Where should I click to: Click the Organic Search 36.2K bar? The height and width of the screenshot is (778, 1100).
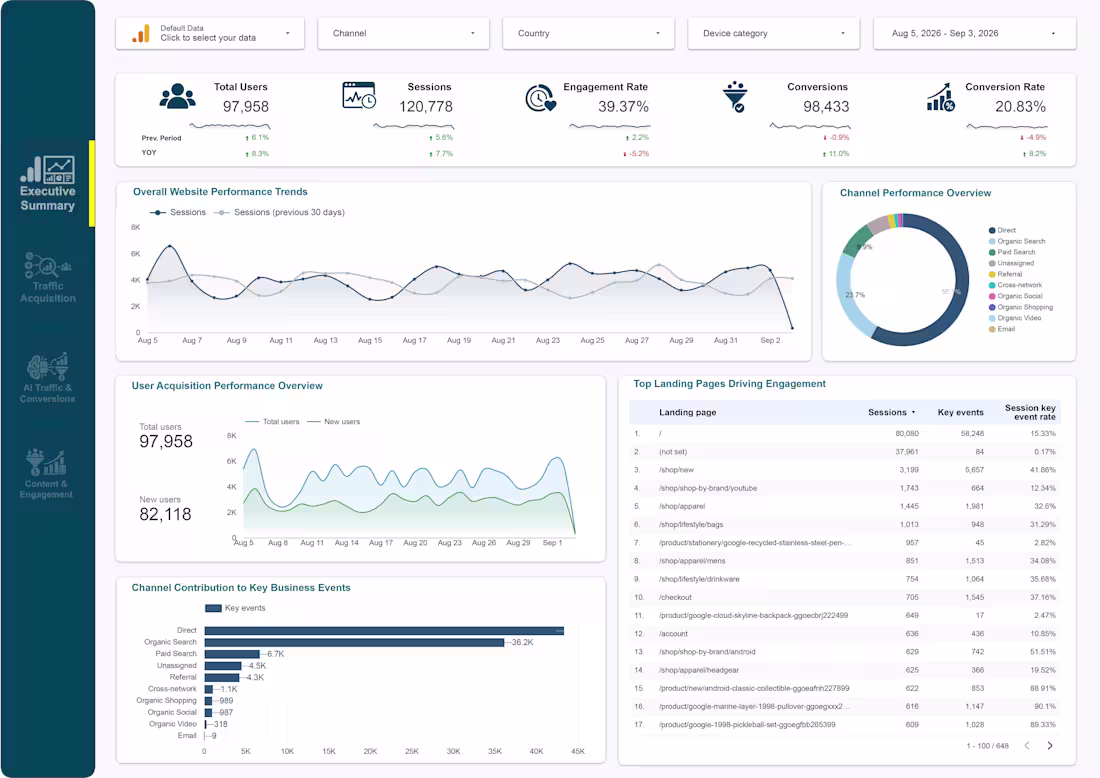click(354, 643)
